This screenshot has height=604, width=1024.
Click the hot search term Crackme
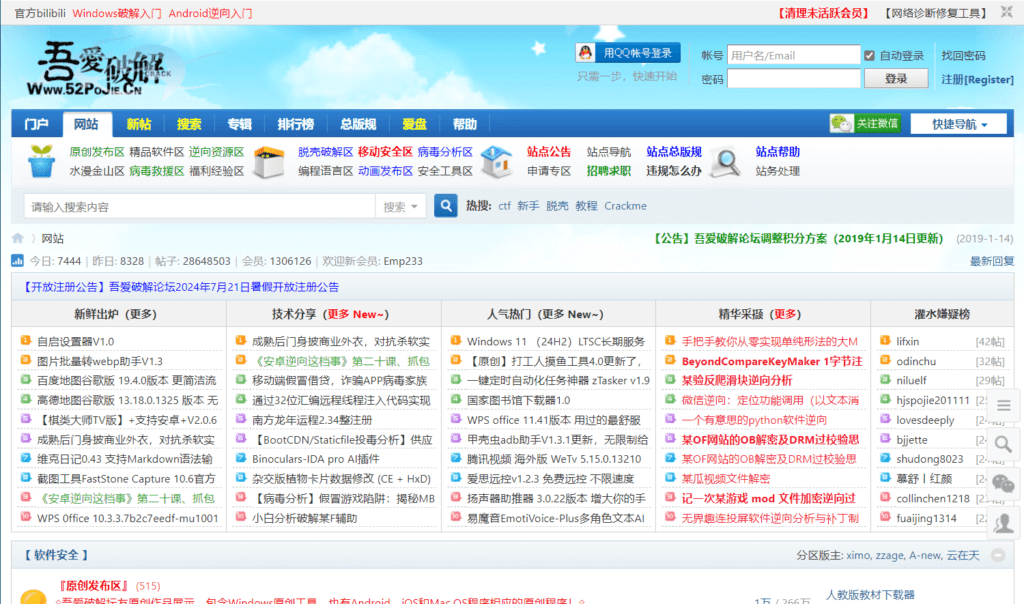625,206
